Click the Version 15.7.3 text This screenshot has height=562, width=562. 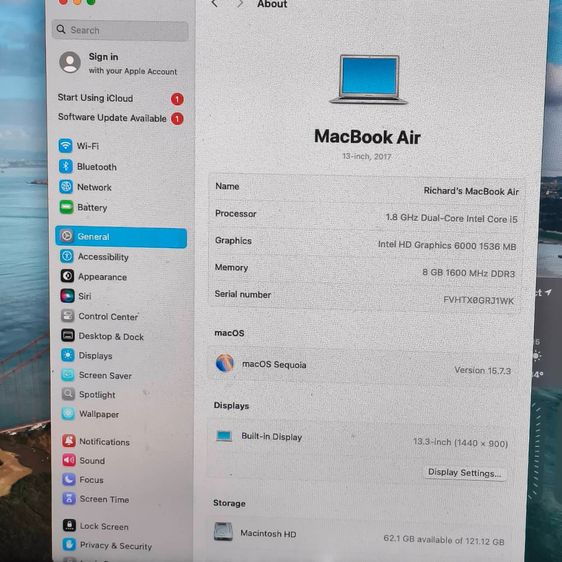[x=482, y=370]
